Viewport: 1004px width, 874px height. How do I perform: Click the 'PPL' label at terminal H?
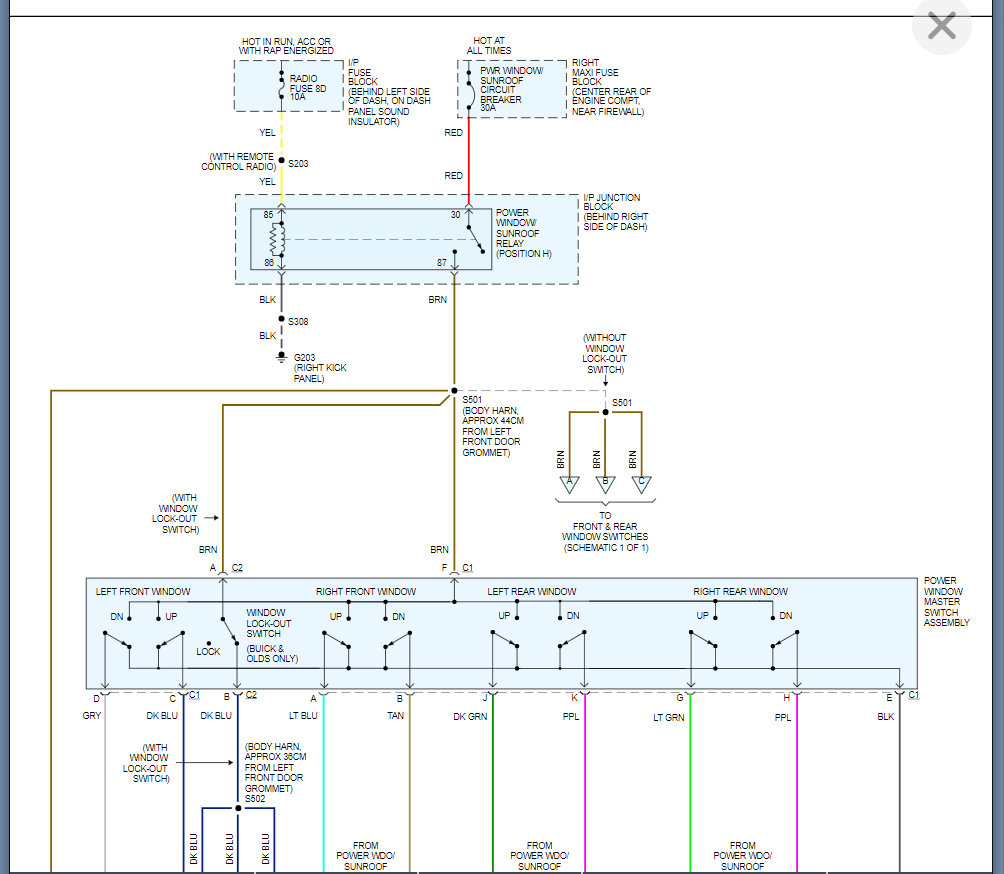782,717
